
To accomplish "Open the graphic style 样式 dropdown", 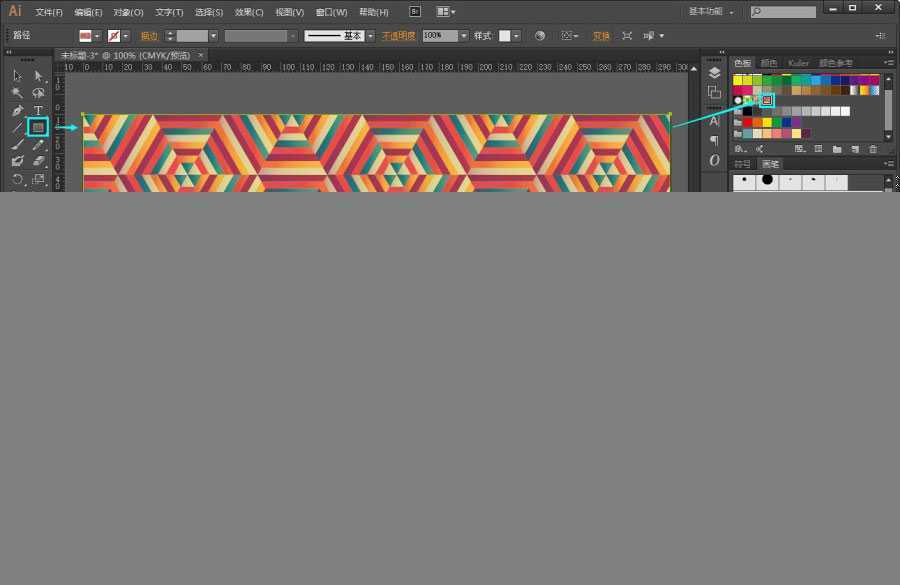I will click(x=516, y=36).
